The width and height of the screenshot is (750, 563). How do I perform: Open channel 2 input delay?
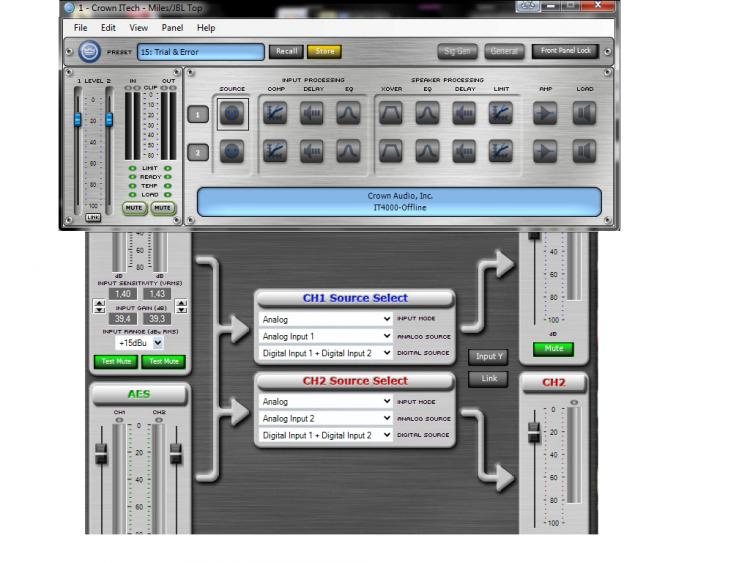coord(311,152)
